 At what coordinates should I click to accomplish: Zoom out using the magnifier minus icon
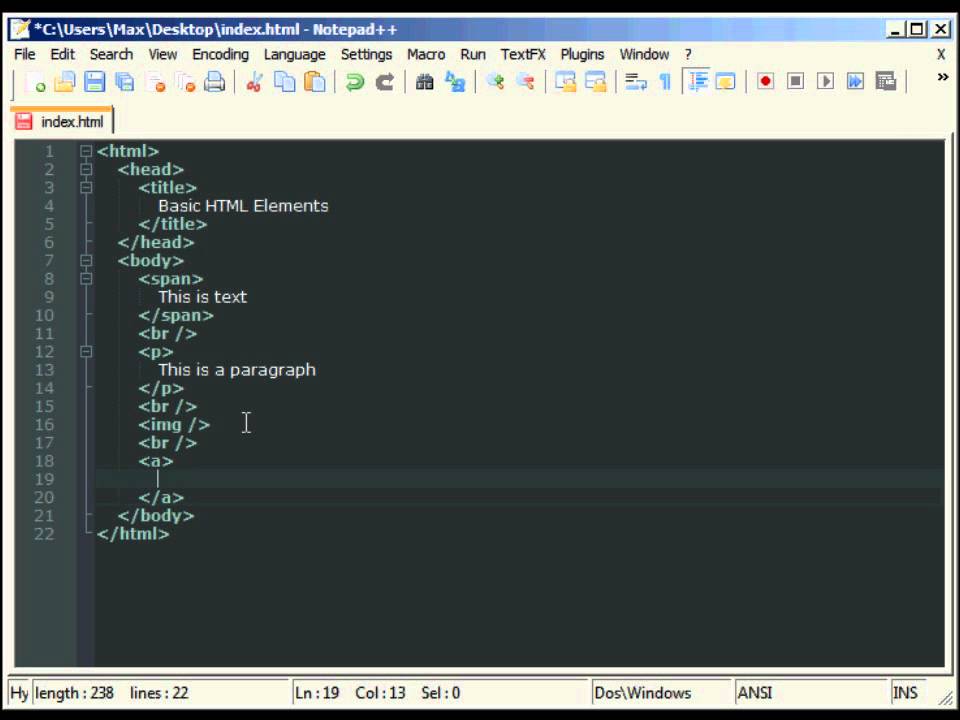tap(525, 82)
